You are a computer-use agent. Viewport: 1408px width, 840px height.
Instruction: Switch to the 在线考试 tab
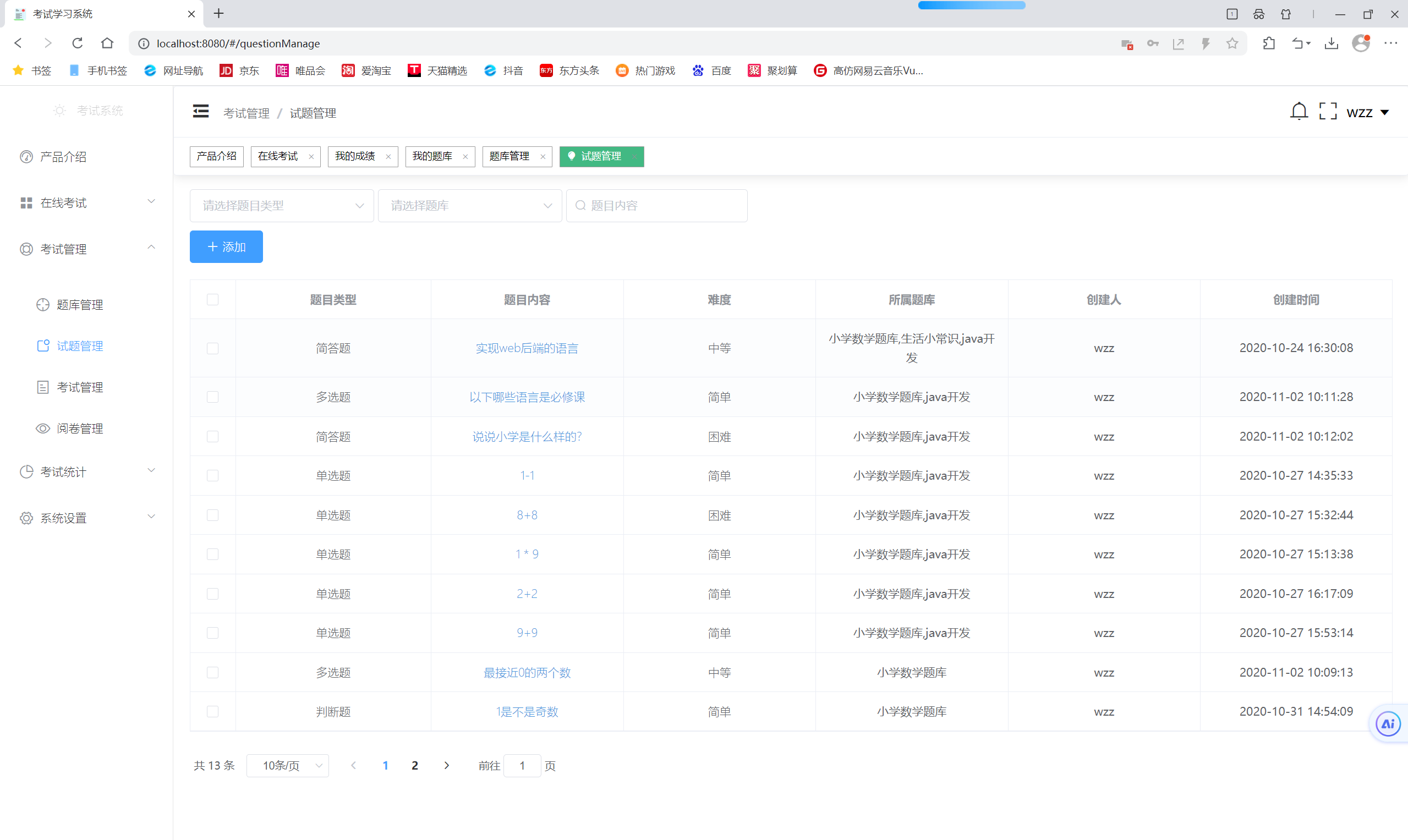[277, 156]
